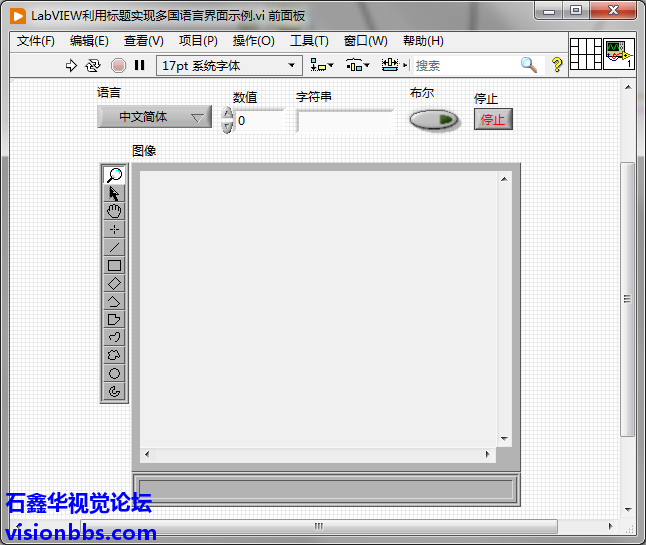Image resolution: width=646 pixels, height=545 pixels.
Task: Click the front panel vertical scrollbar thumb
Action: 627,299
